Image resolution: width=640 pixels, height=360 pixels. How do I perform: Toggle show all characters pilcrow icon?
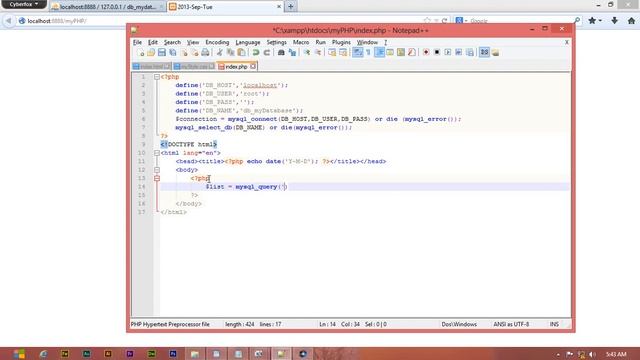pyautogui.click(x=368, y=53)
